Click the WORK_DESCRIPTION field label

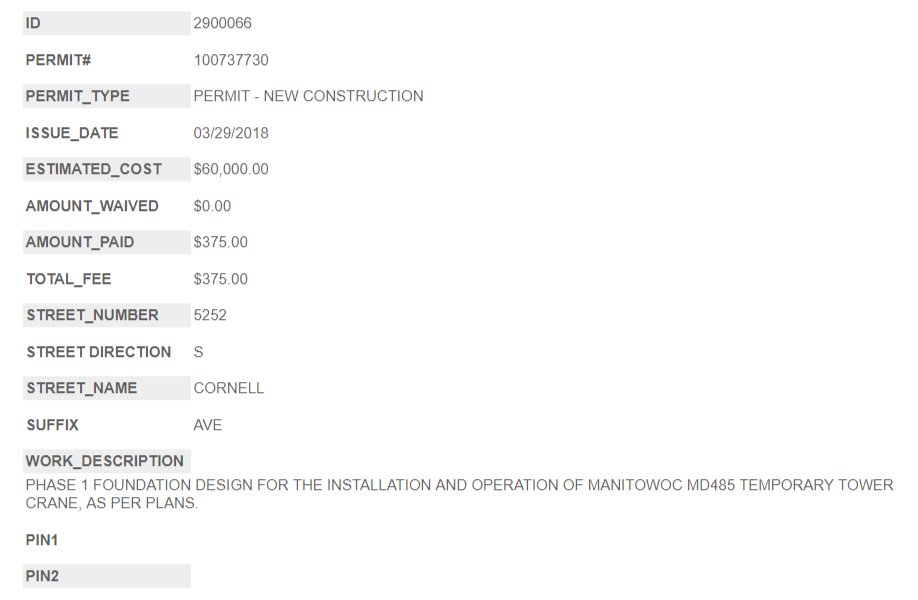(105, 461)
